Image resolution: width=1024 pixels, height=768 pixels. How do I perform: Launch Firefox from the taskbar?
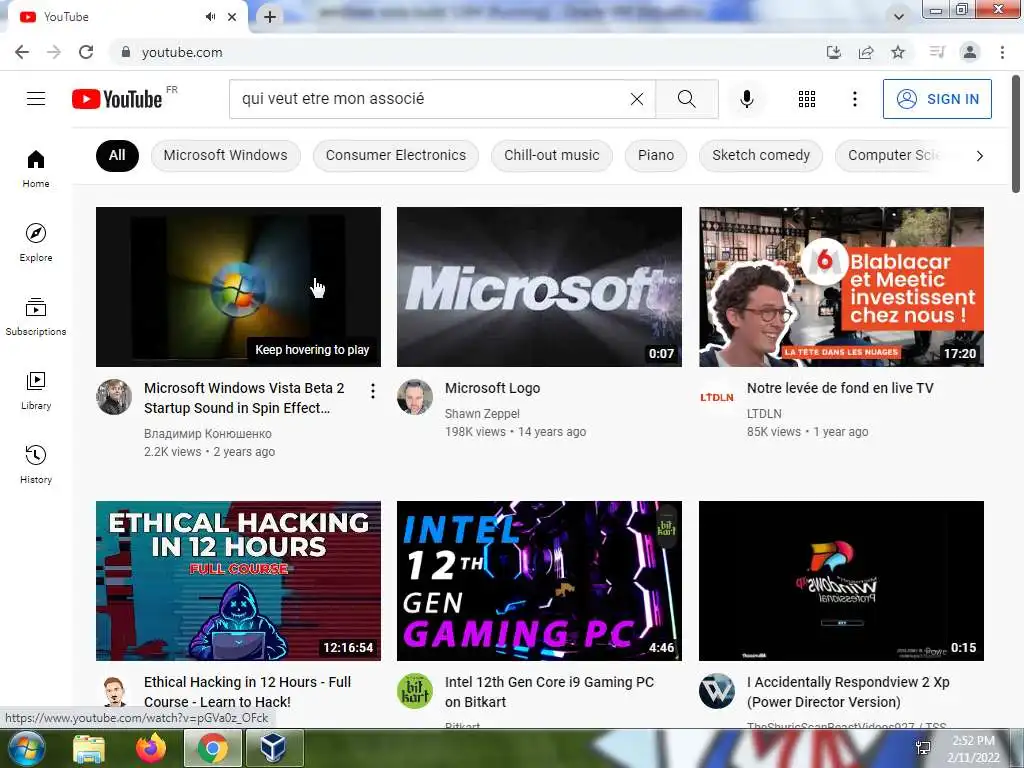pos(151,748)
